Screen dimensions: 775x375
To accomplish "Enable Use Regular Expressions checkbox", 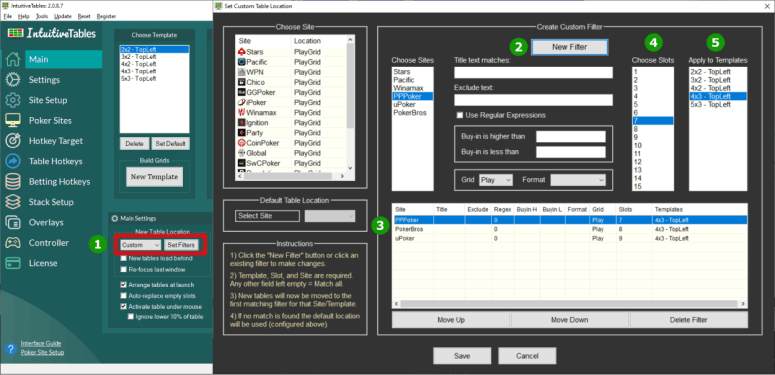I will point(460,115).
